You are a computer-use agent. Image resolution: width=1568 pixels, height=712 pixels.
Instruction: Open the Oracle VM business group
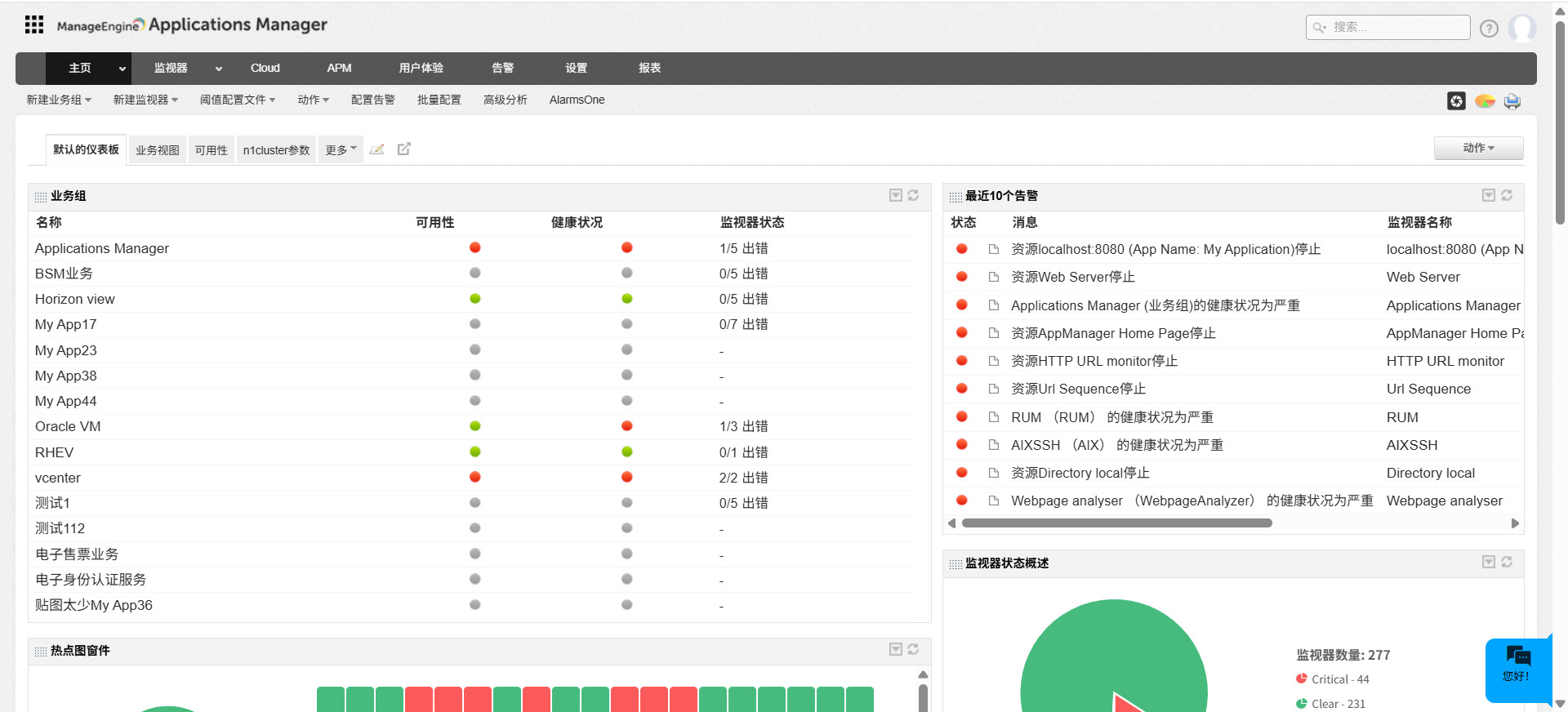coord(68,426)
